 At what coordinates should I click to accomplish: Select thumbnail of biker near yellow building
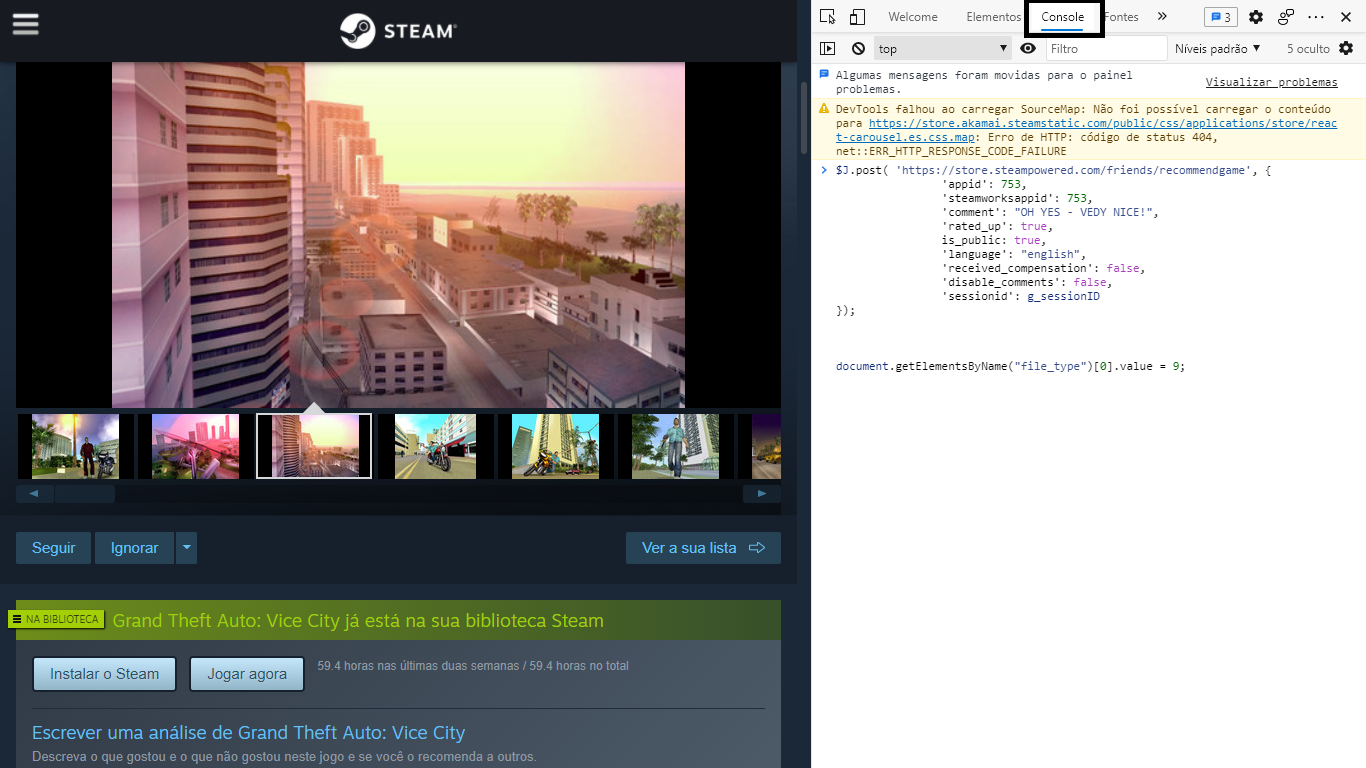point(555,446)
